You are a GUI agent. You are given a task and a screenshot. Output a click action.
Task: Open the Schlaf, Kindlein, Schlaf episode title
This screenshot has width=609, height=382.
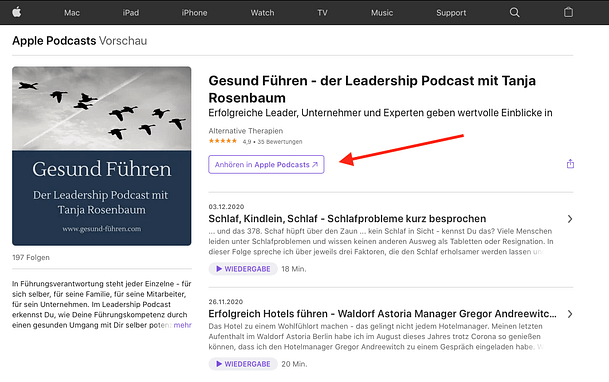point(347,219)
